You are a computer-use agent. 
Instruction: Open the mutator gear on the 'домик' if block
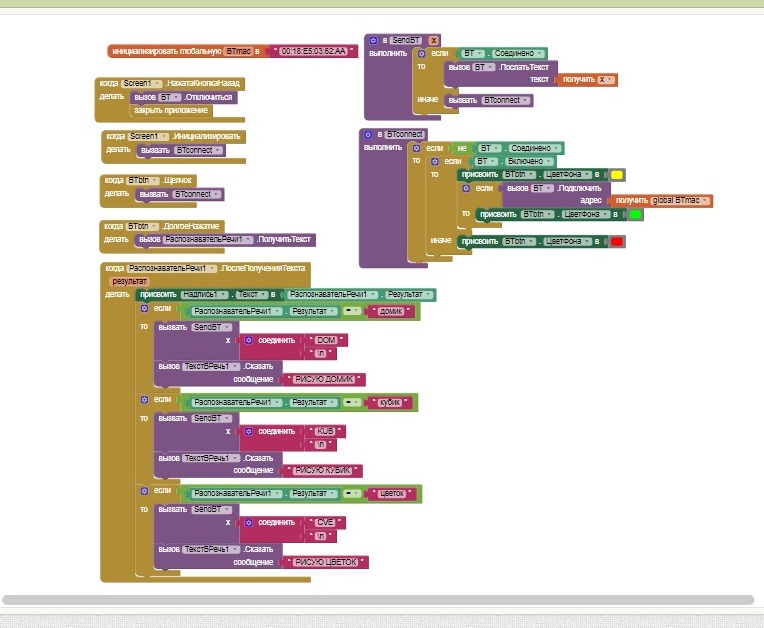click(144, 310)
